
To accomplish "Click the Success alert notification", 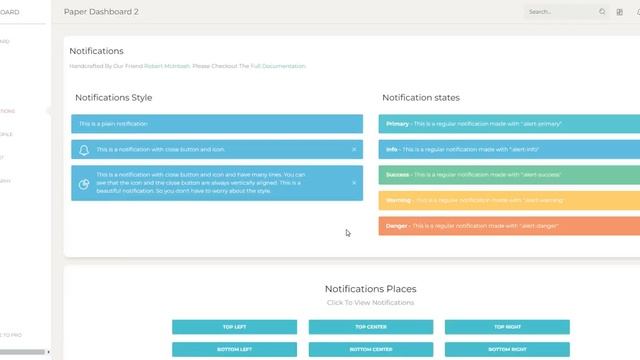I will [x=509, y=175].
